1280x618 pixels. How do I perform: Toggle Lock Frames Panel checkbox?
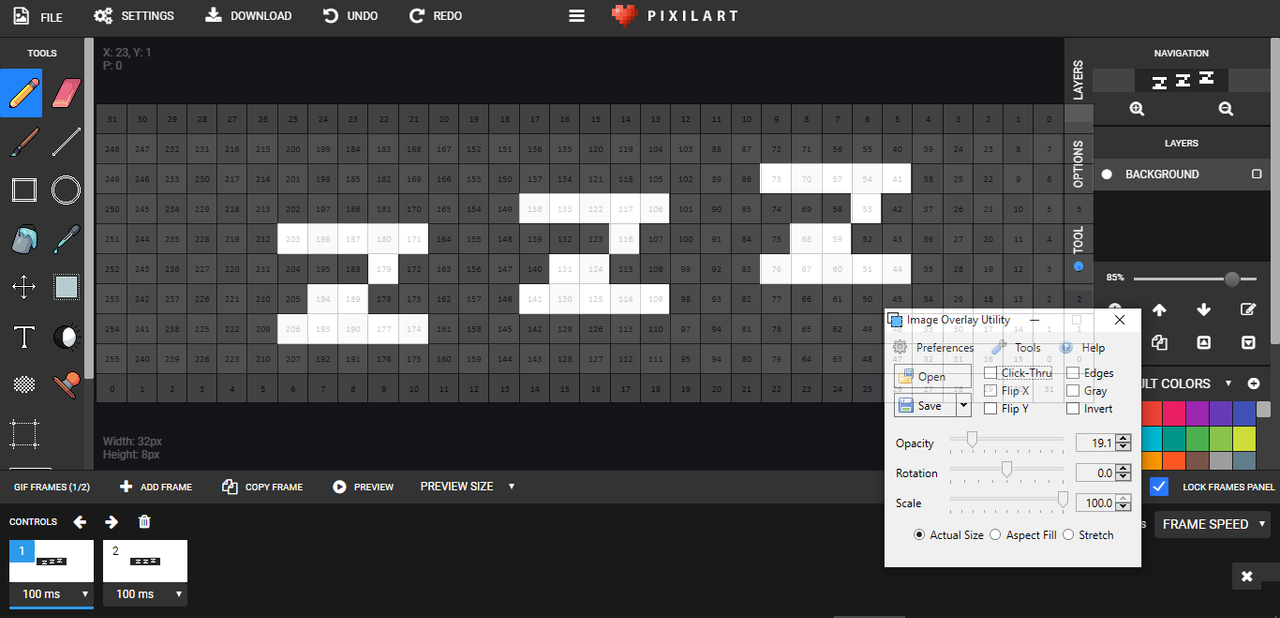[1159, 487]
